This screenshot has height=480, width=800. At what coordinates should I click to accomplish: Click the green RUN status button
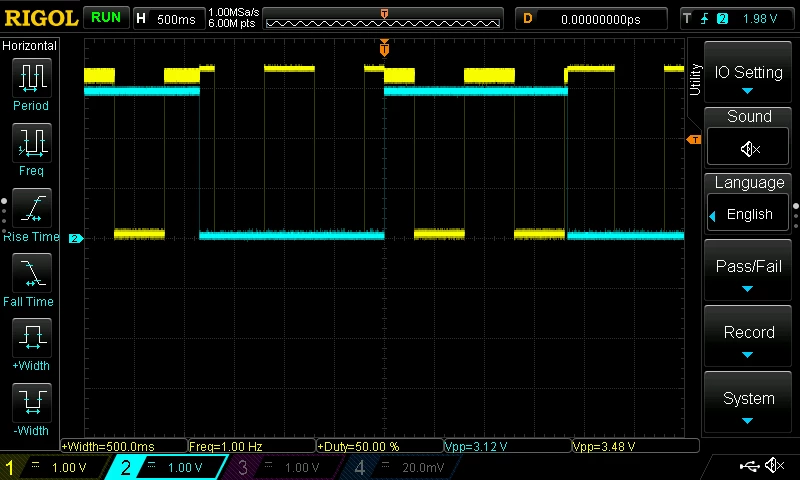pos(106,17)
